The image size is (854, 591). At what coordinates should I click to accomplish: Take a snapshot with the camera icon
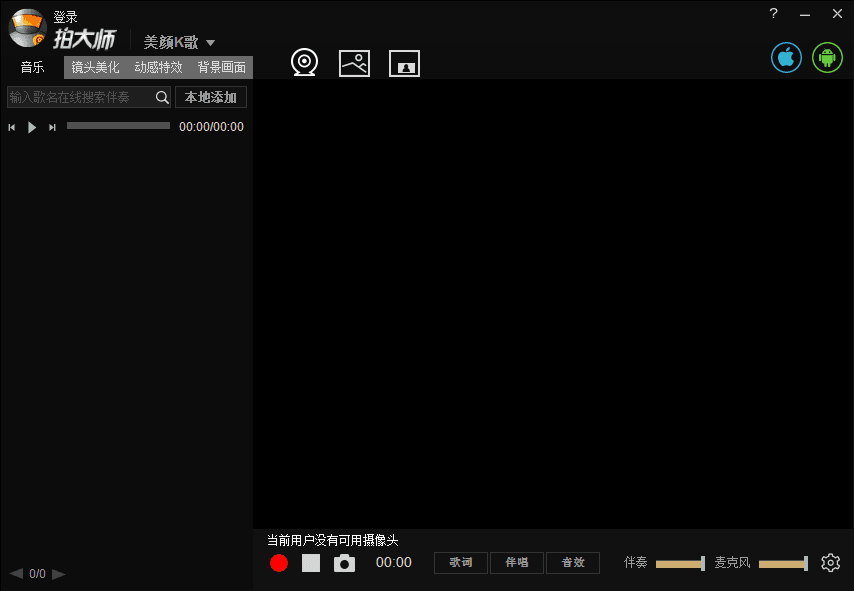344,563
